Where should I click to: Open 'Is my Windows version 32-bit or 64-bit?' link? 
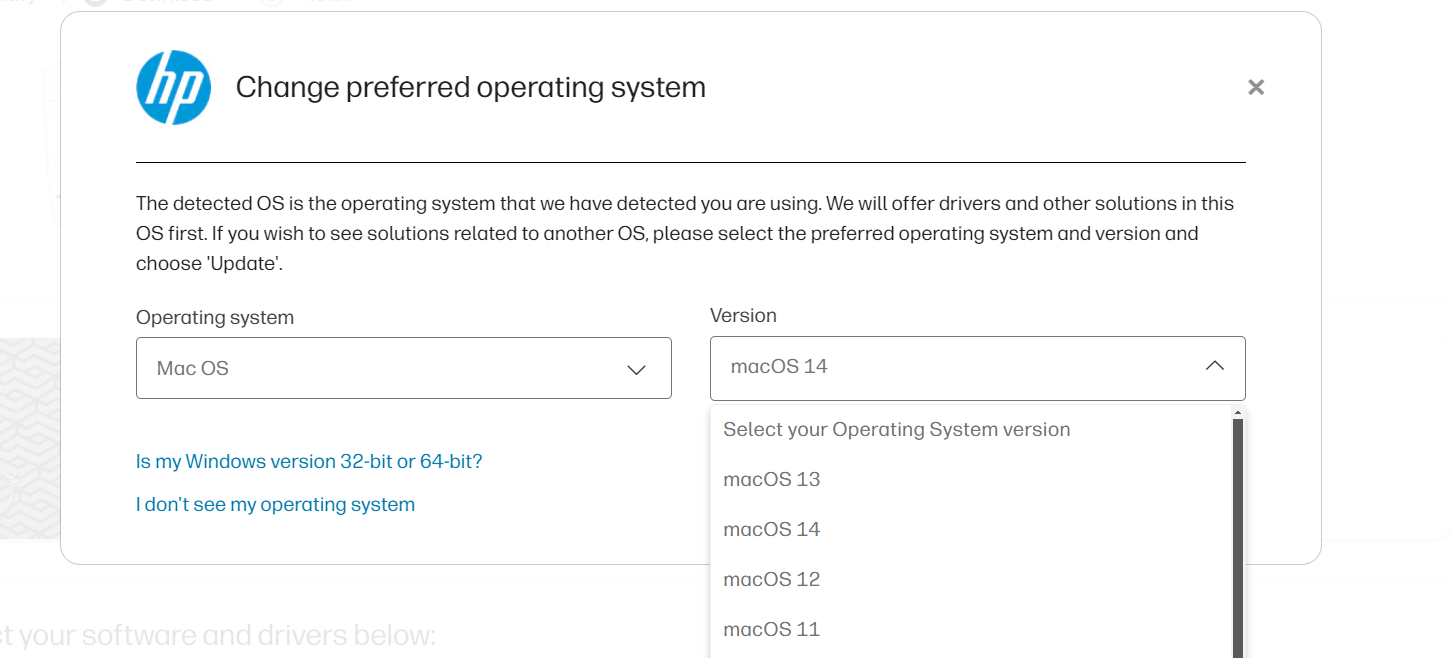[309, 461]
